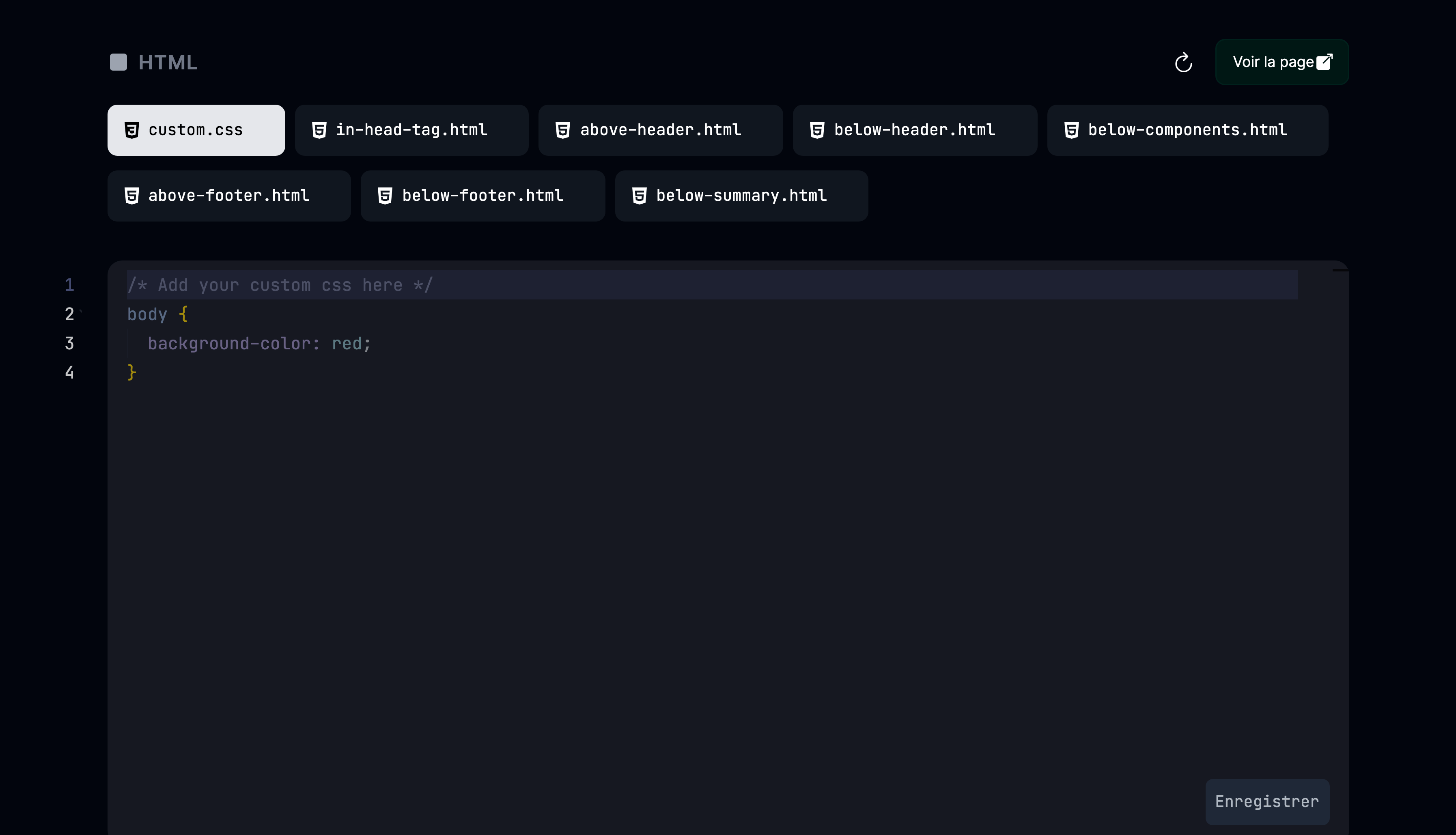Click the HTML5 icon on in-head-tag.html
The width and height of the screenshot is (1456, 835).
tap(319, 130)
